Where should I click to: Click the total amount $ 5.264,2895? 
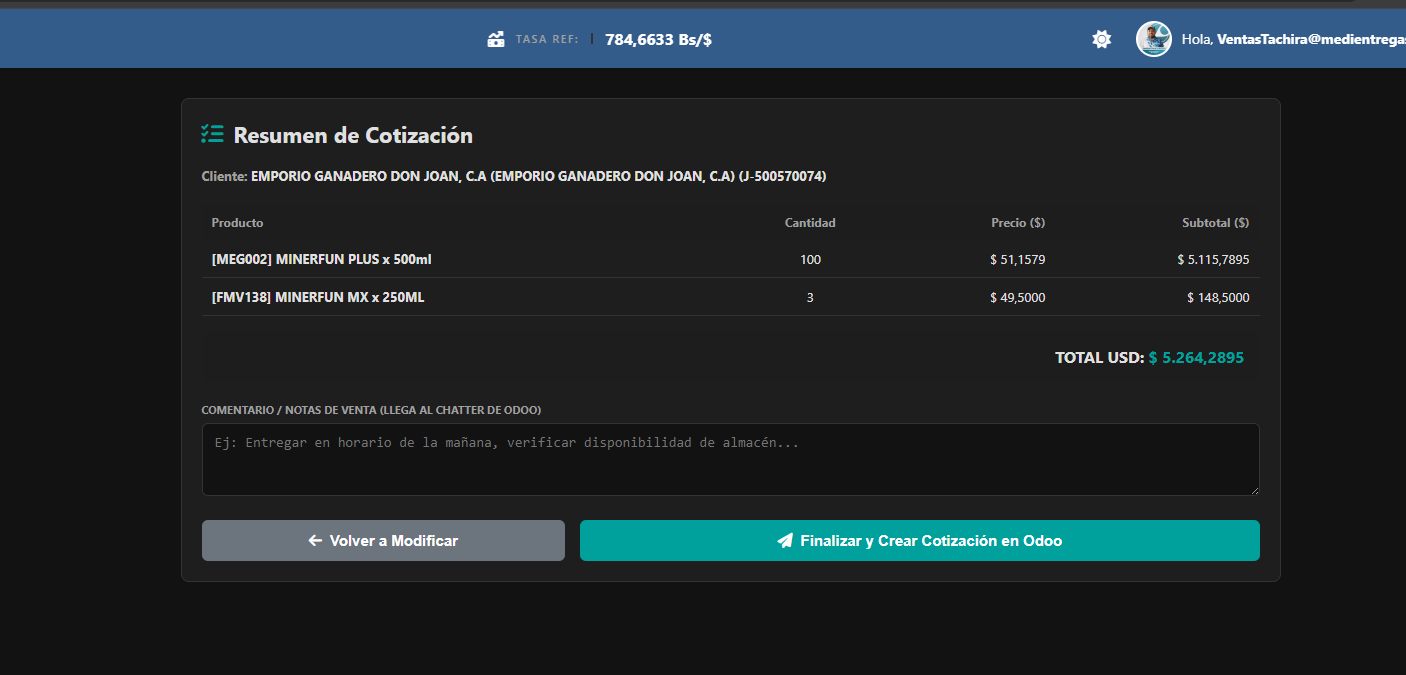coord(1196,357)
